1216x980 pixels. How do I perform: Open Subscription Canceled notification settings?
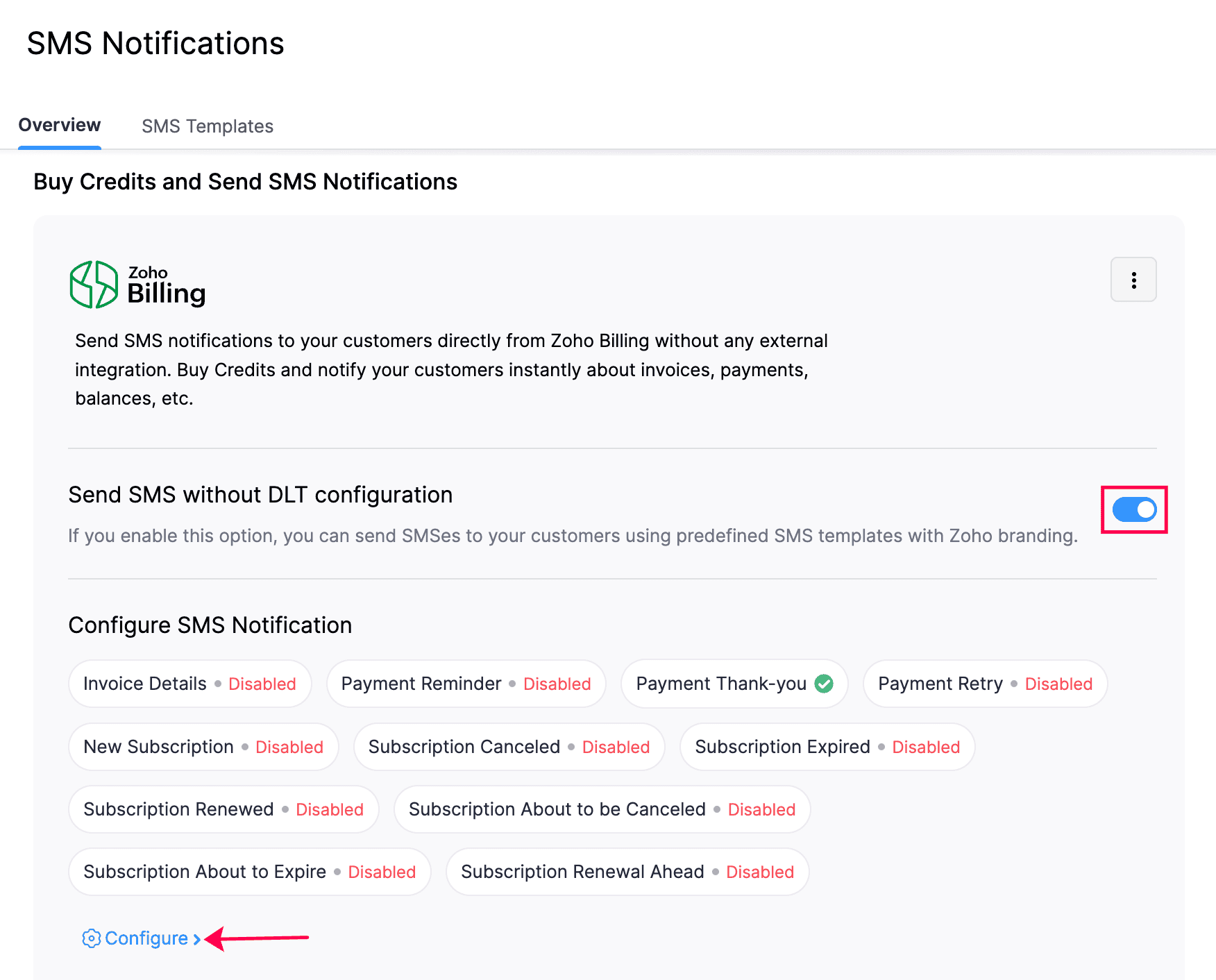tap(509, 747)
